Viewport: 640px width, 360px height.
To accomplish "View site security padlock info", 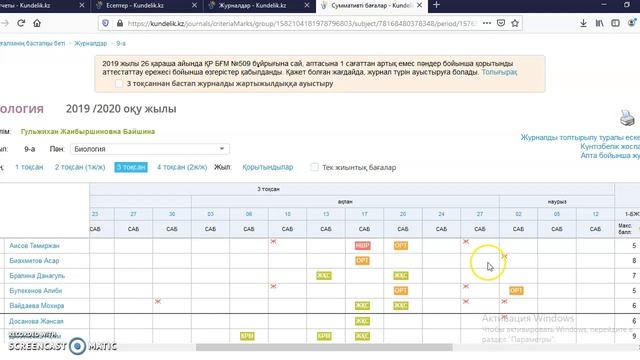I will coord(120,23).
